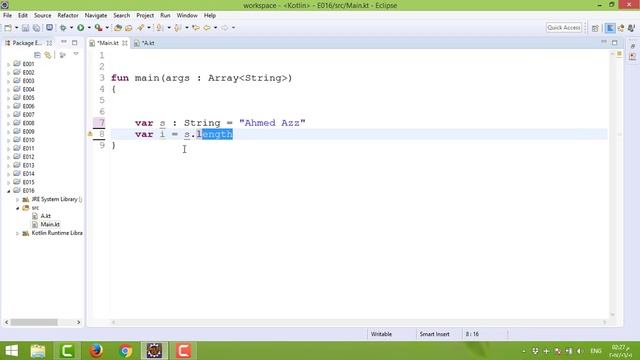Open the Refactor menu
This screenshot has width=640, height=360.
[68, 15]
